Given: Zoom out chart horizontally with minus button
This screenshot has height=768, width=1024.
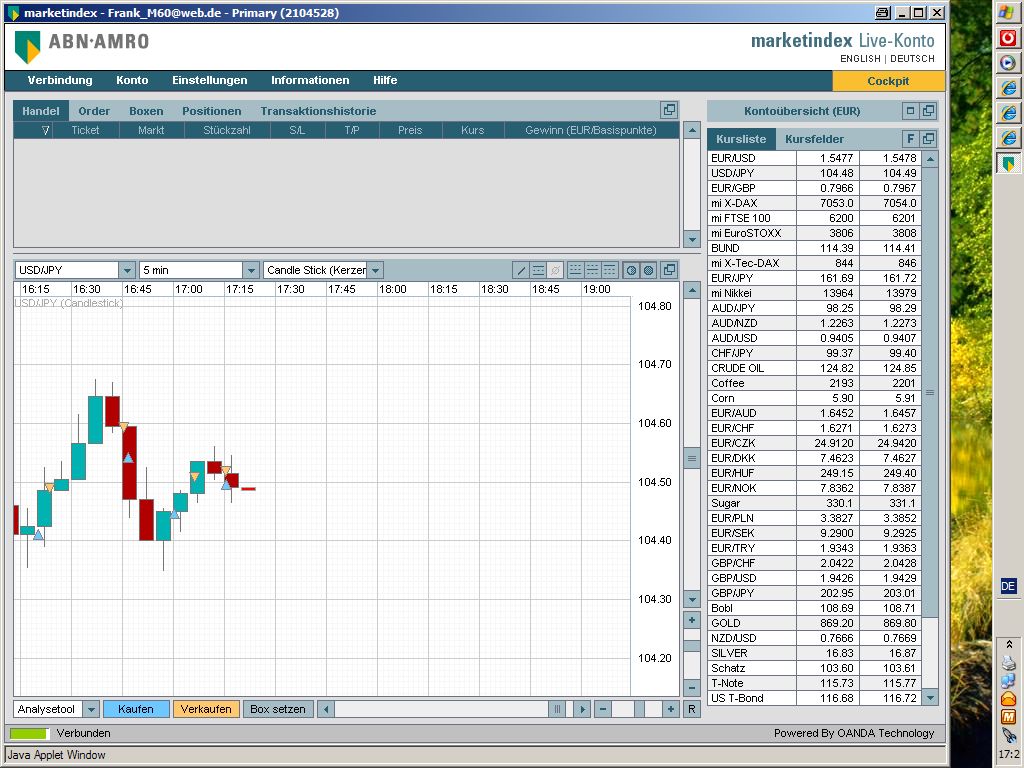Looking at the screenshot, I should click(x=603, y=709).
